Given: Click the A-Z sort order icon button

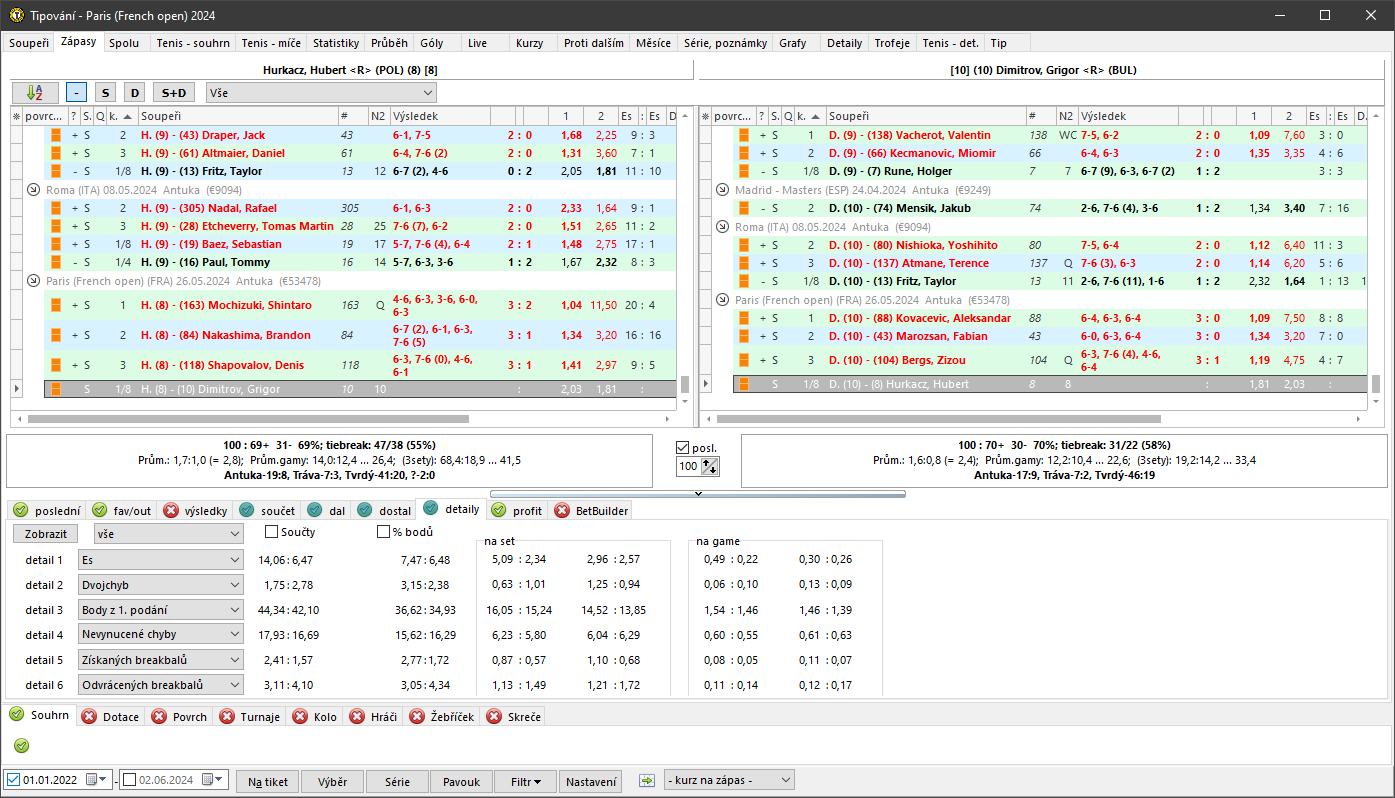Looking at the screenshot, I should click(x=35, y=93).
